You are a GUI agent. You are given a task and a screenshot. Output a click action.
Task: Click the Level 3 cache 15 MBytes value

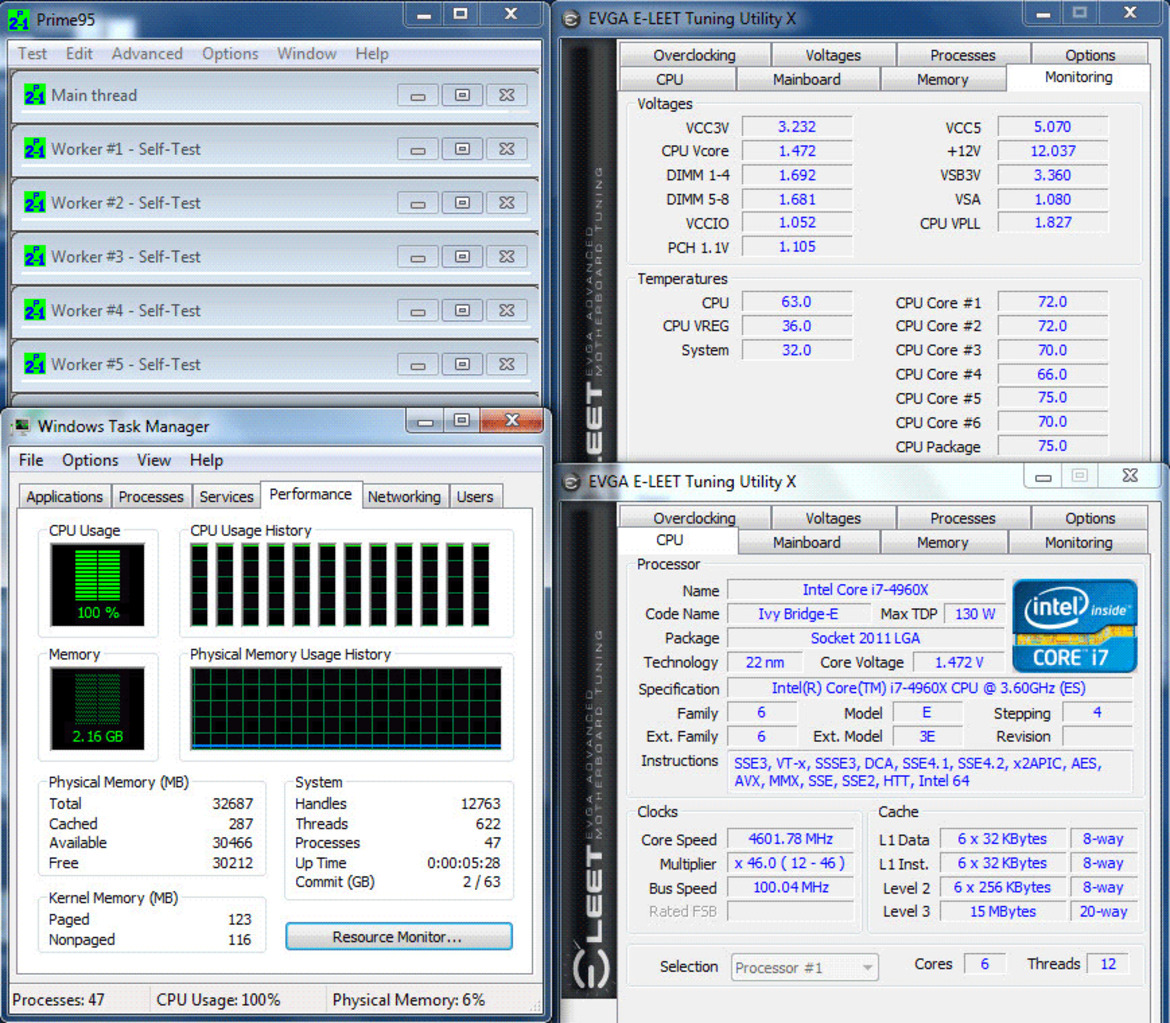click(1002, 911)
